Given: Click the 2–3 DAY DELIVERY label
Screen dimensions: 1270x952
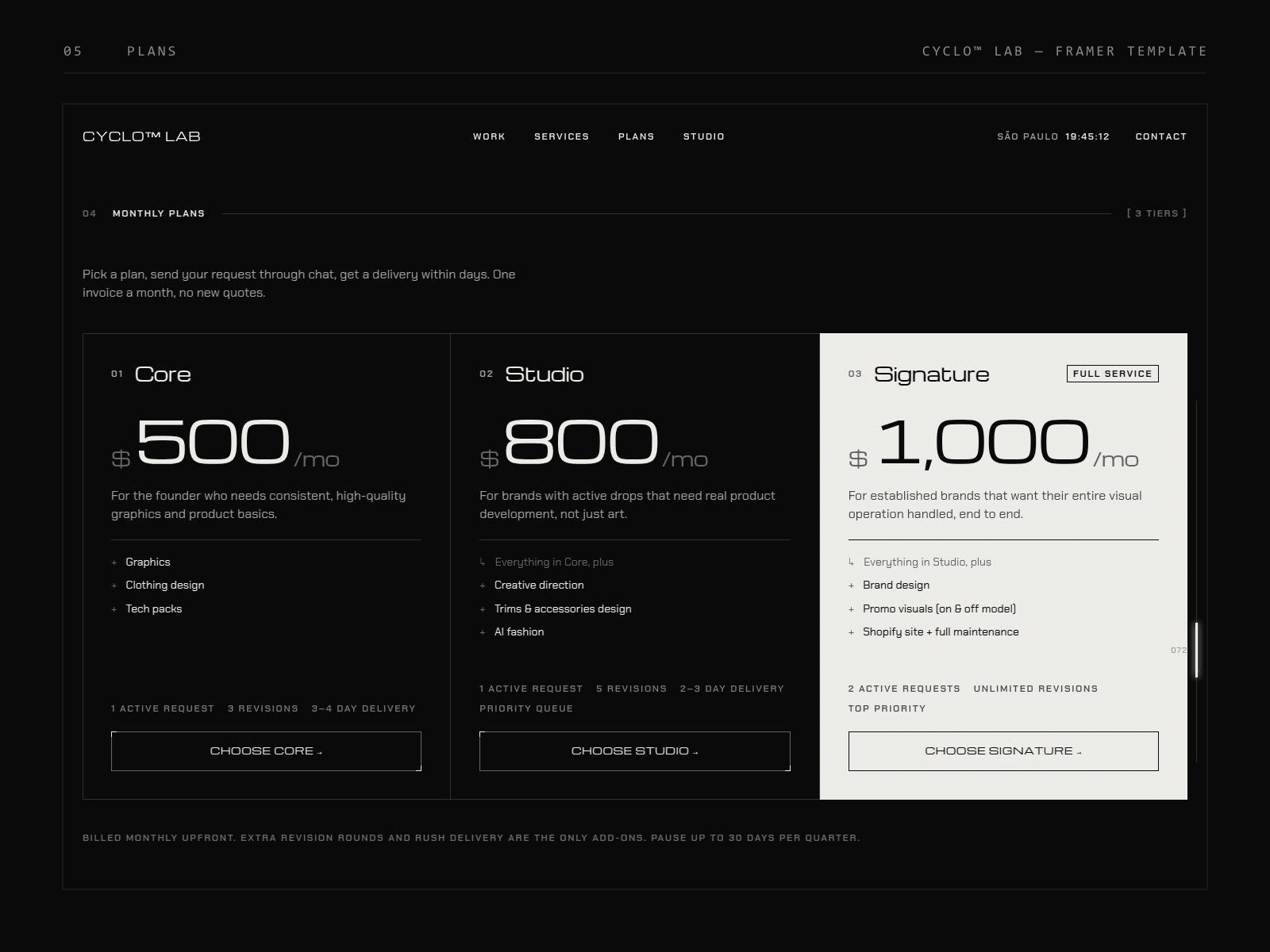Looking at the screenshot, I should click(x=732, y=689).
